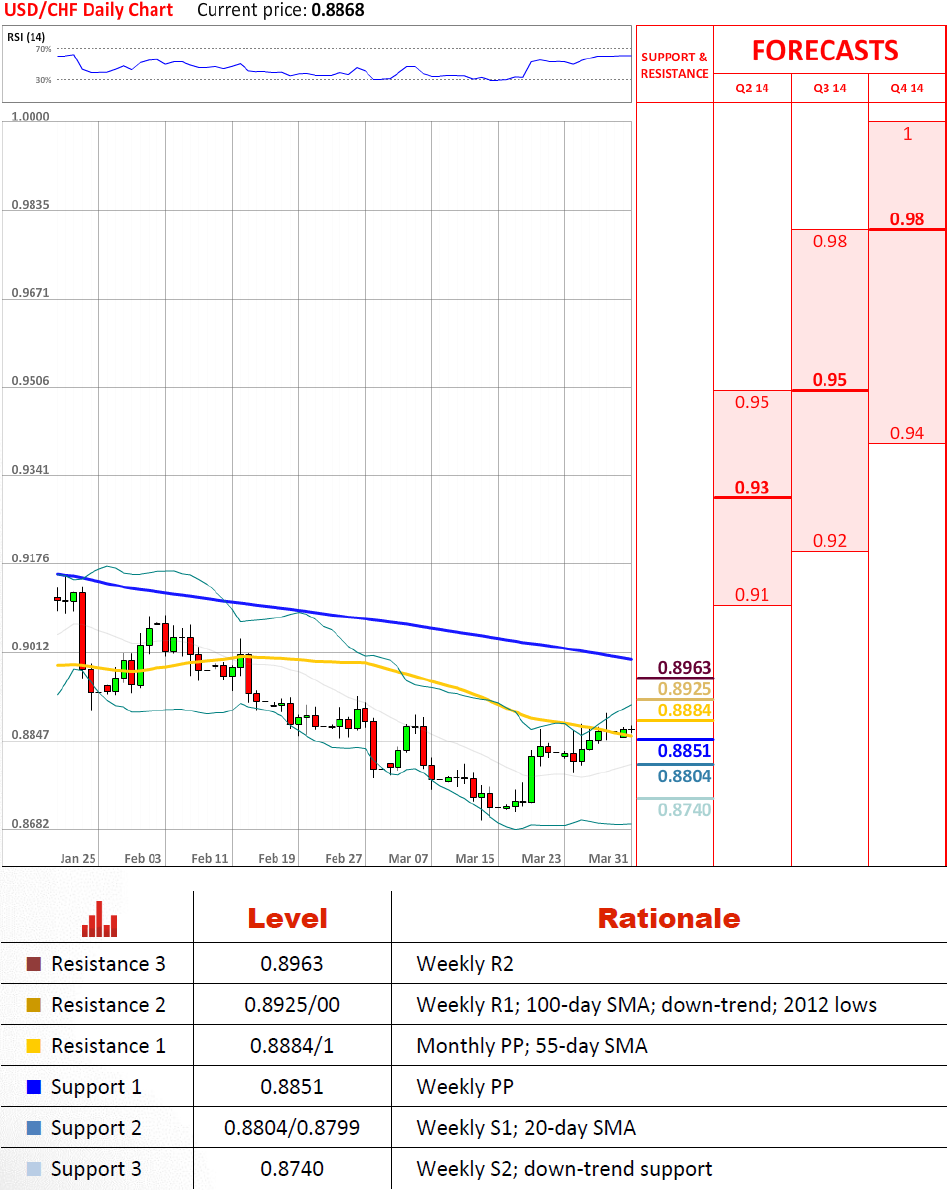Image resolution: width=949 pixels, height=1190 pixels.
Task: Click the Resistance 2 gold color swatch
Action: click(33, 1005)
